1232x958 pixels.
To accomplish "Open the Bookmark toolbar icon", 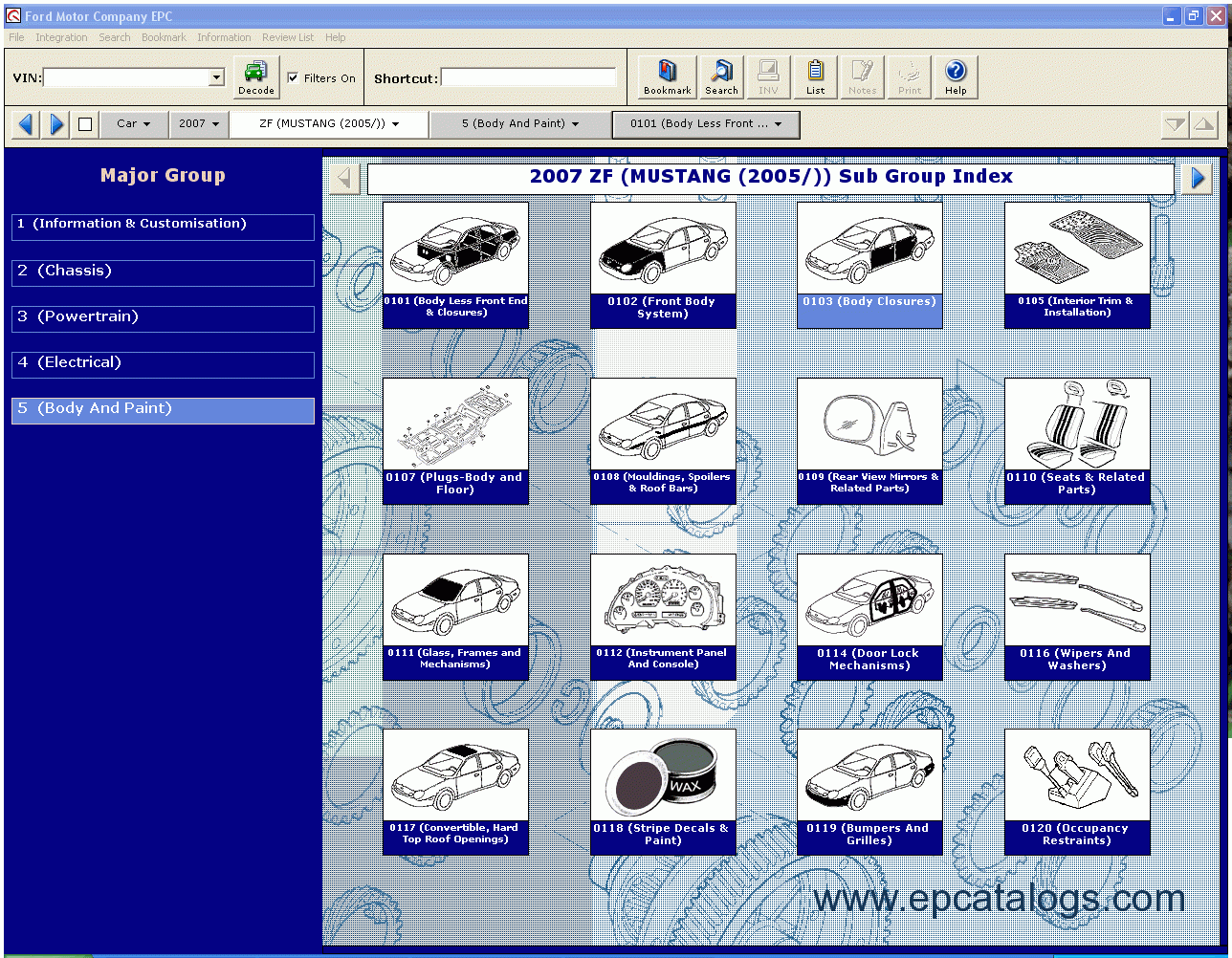I will 667,76.
